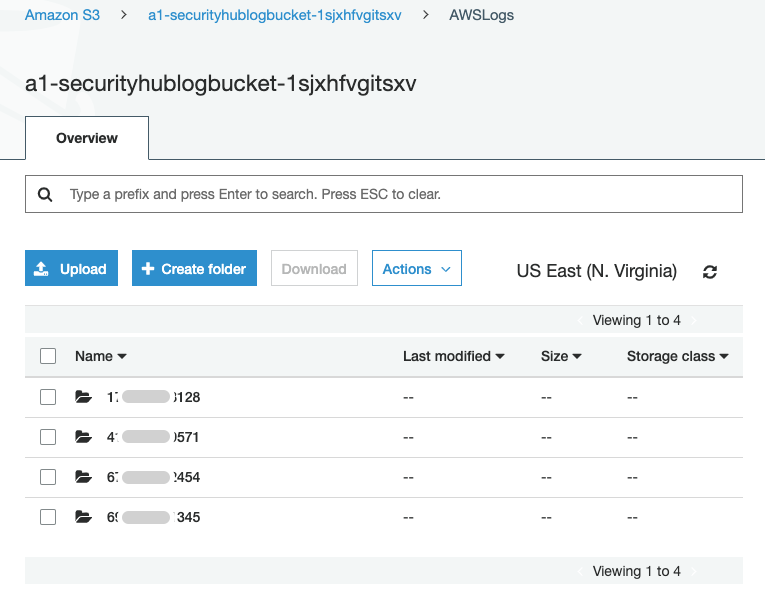Sort by Last modified column

[453, 356]
